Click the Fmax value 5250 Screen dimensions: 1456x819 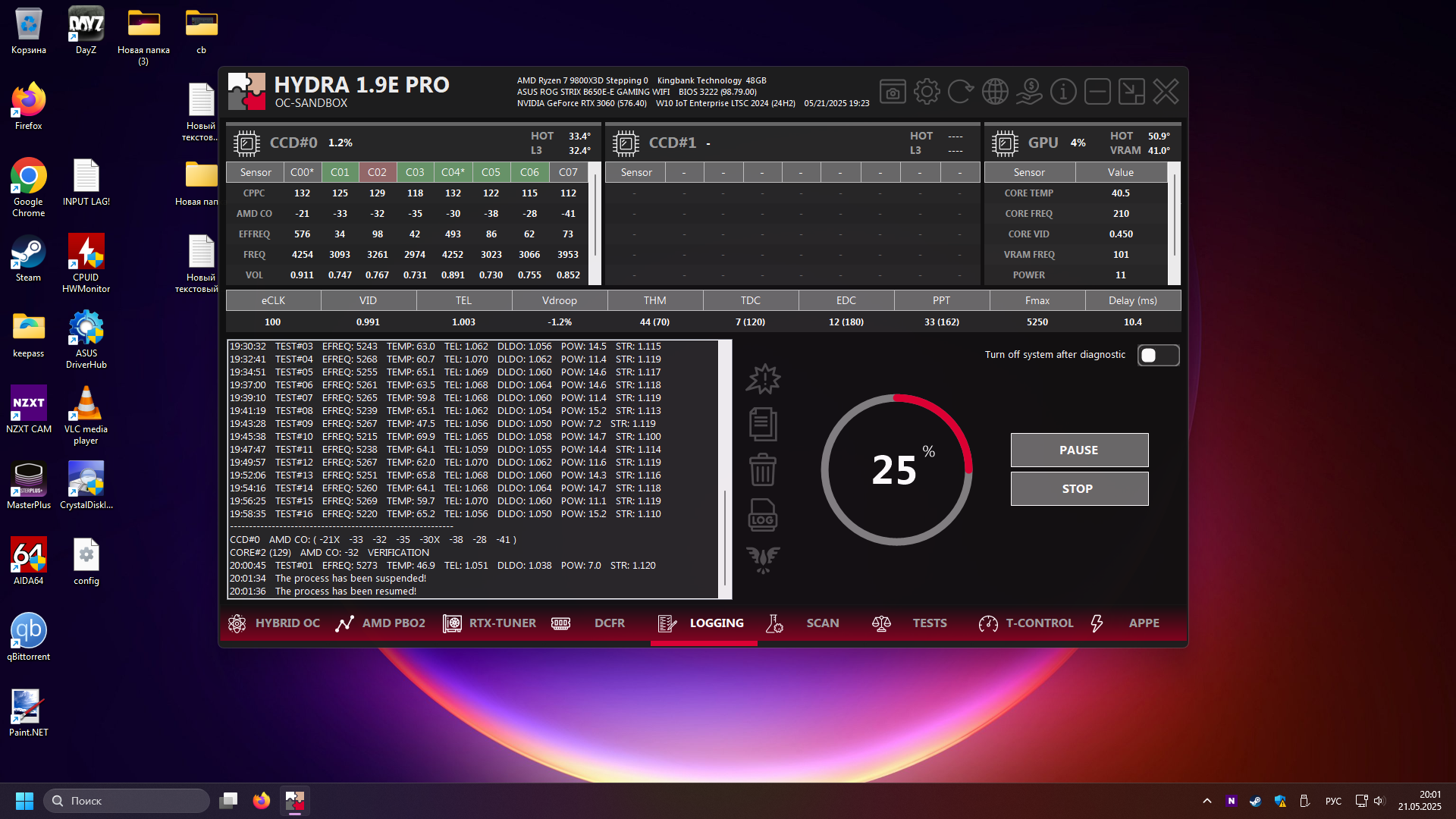[x=1037, y=322]
